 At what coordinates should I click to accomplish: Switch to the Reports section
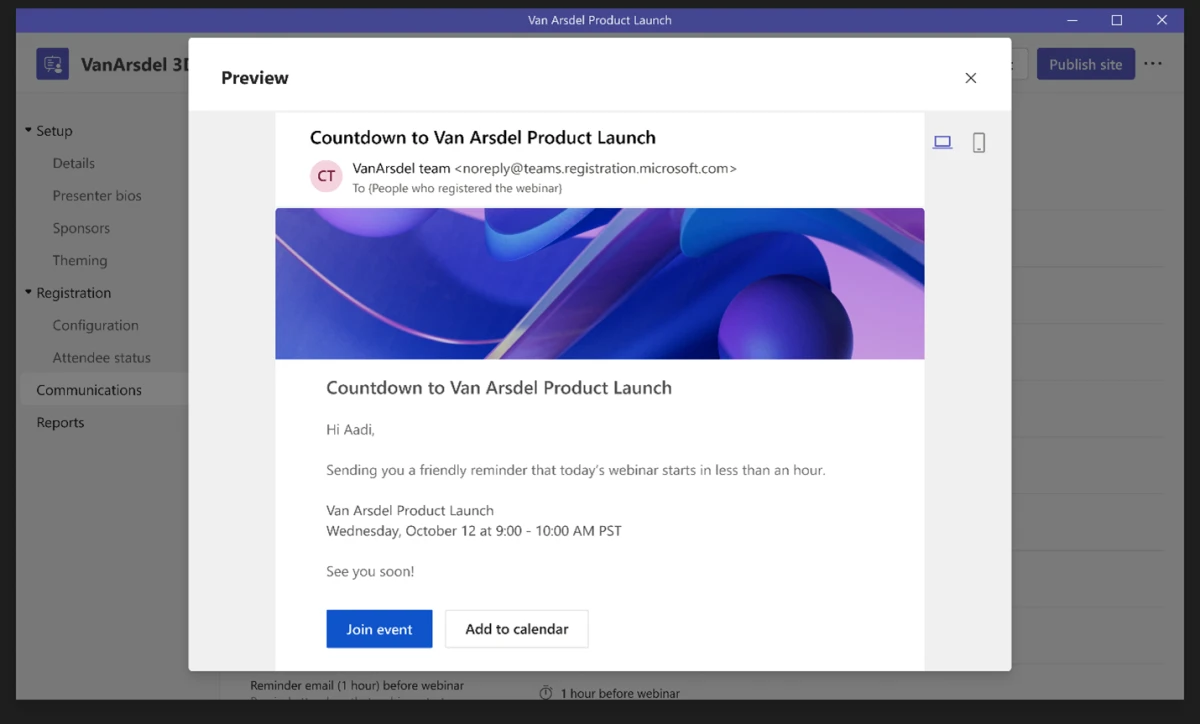tap(60, 421)
